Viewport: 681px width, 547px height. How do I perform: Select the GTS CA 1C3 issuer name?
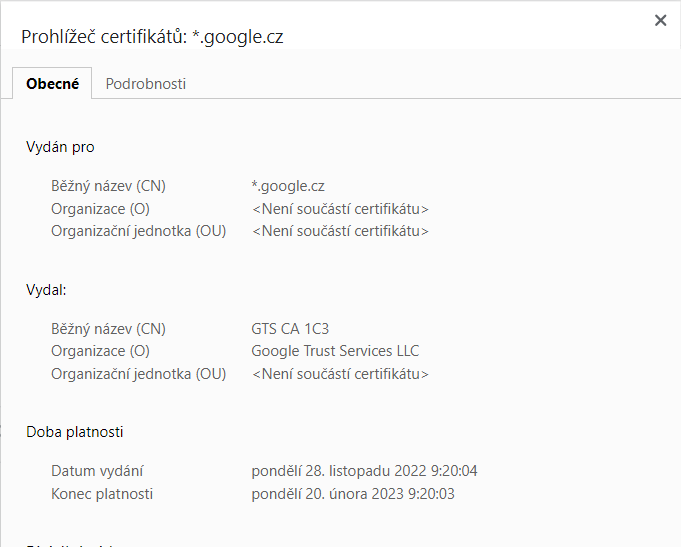pos(290,329)
